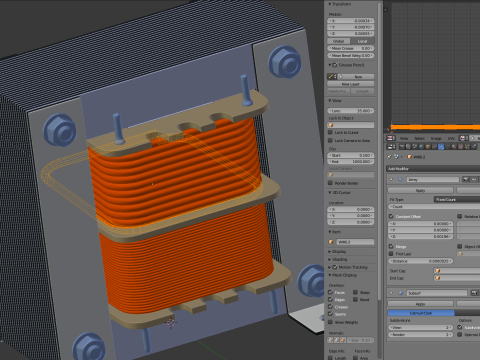
Task: Click the UV editor type icon
Action: [391, 138]
